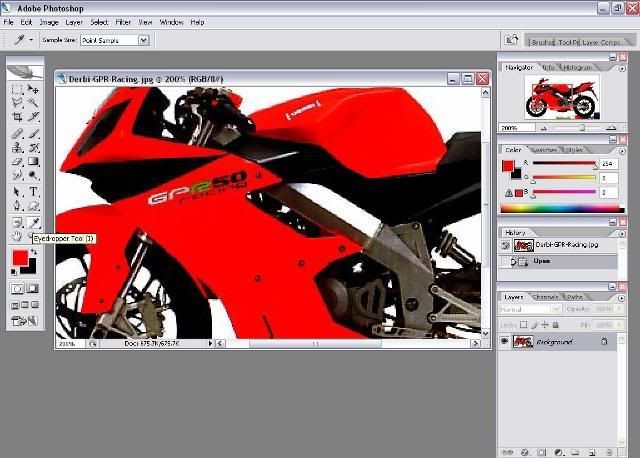Add a layer style from Layers panel

(x=525, y=452)
